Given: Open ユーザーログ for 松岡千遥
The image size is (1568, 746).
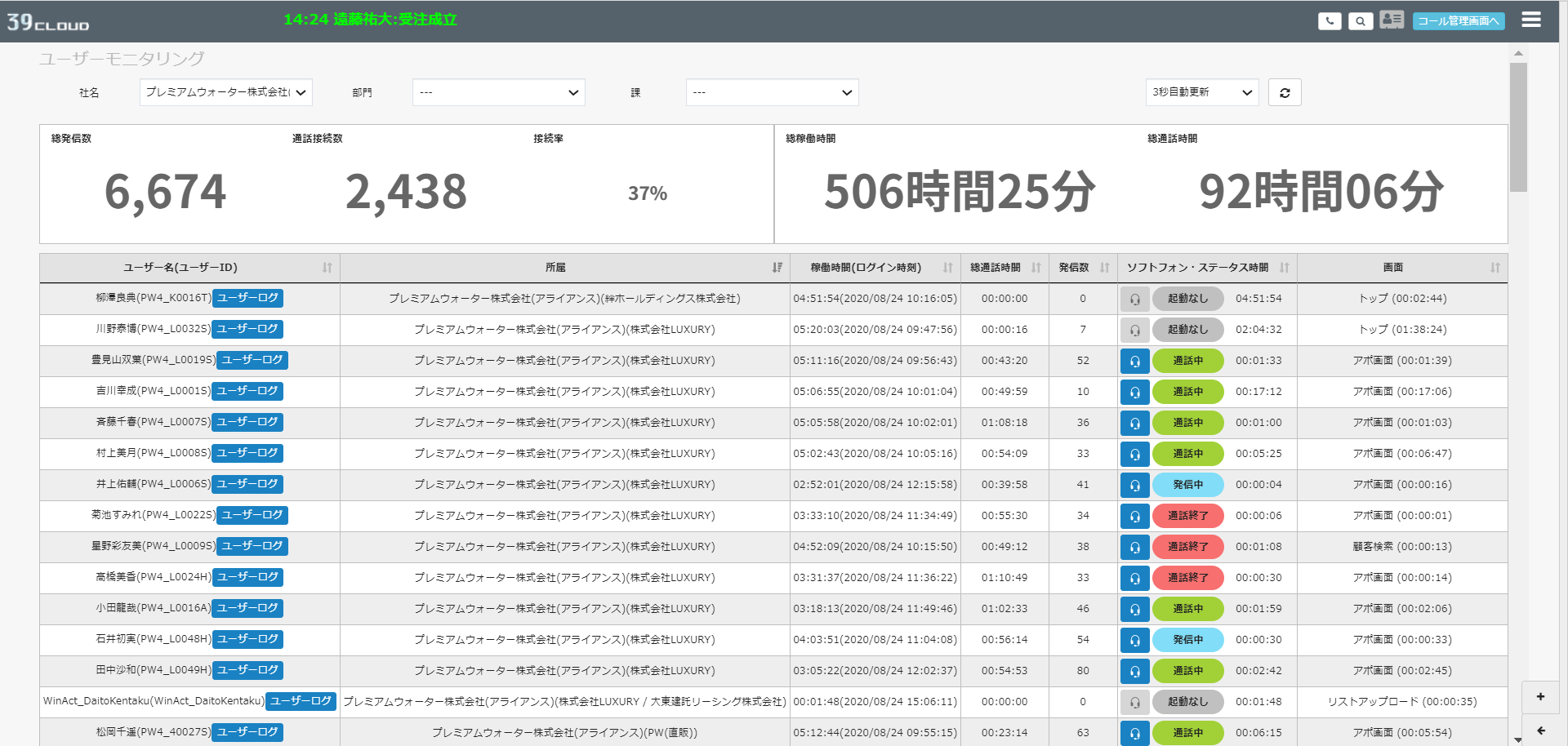Looking at the screenshot, I should pos(247,732).
